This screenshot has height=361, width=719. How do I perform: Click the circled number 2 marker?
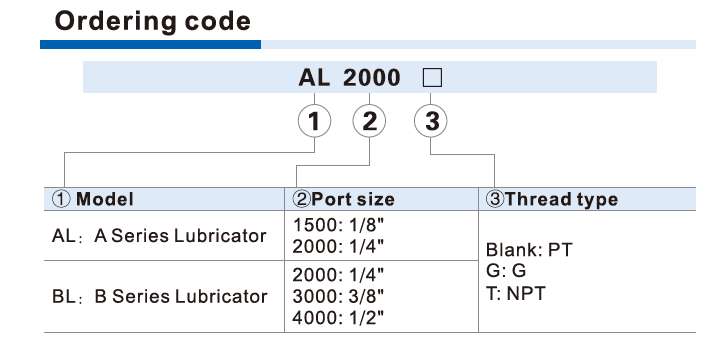pyautogui.click(x=369, y=121)
